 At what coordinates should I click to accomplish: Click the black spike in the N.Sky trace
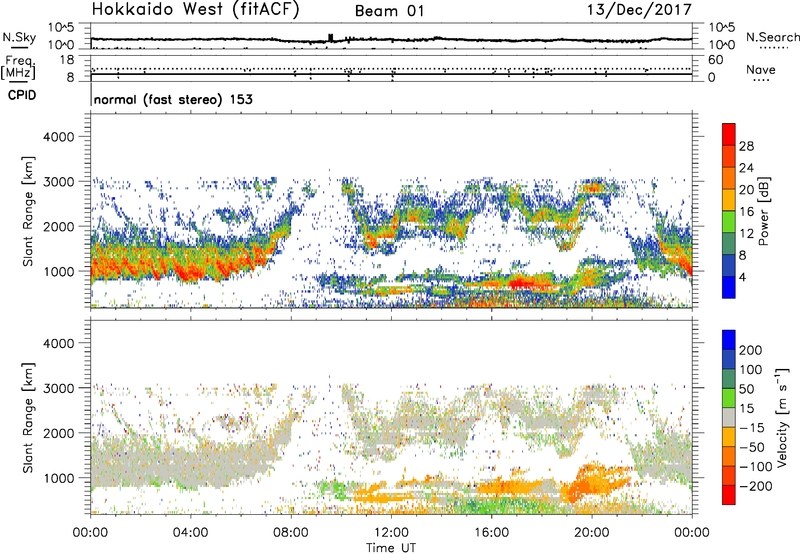[331, 37]
